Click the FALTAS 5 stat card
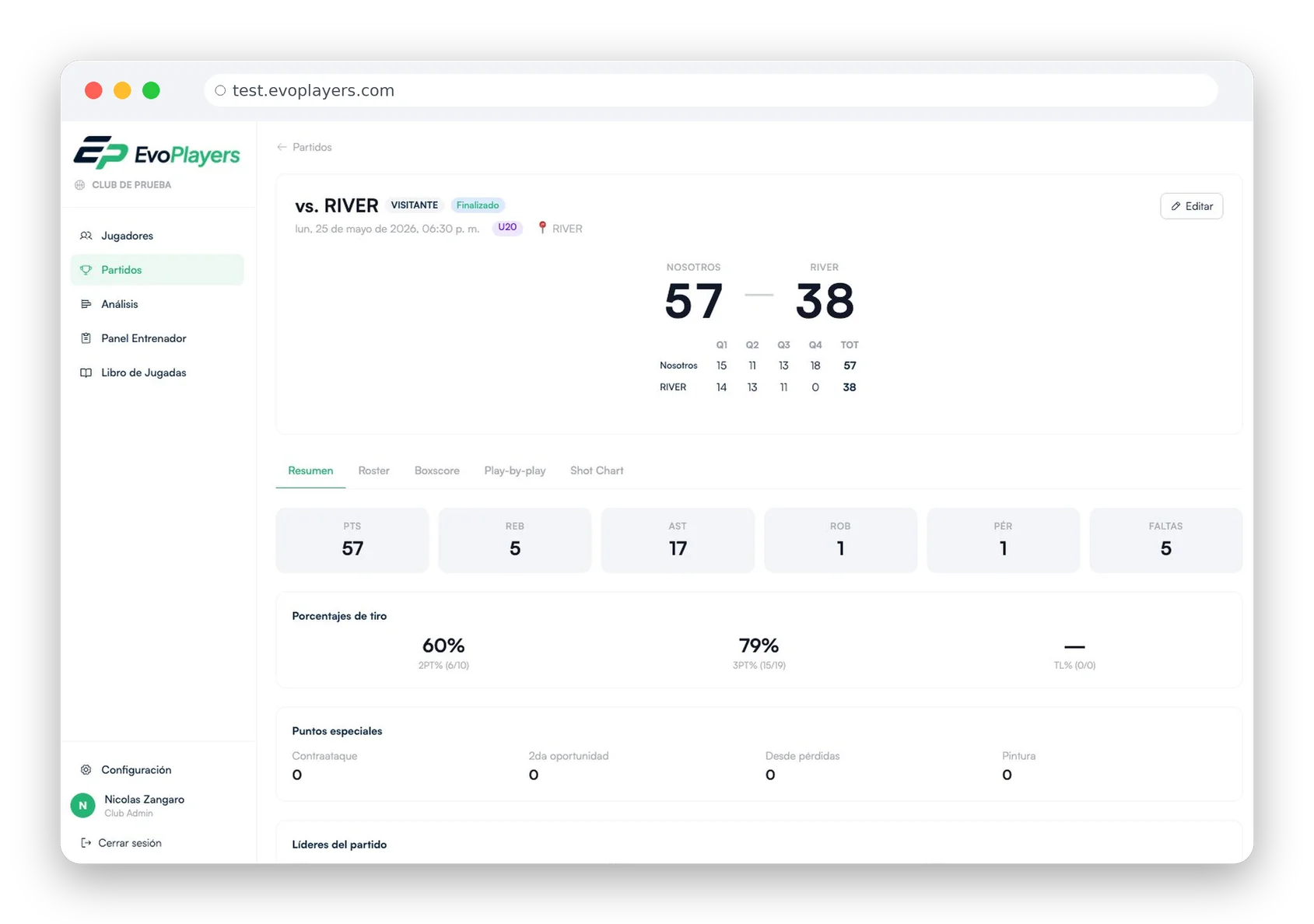 [1165, 541]
